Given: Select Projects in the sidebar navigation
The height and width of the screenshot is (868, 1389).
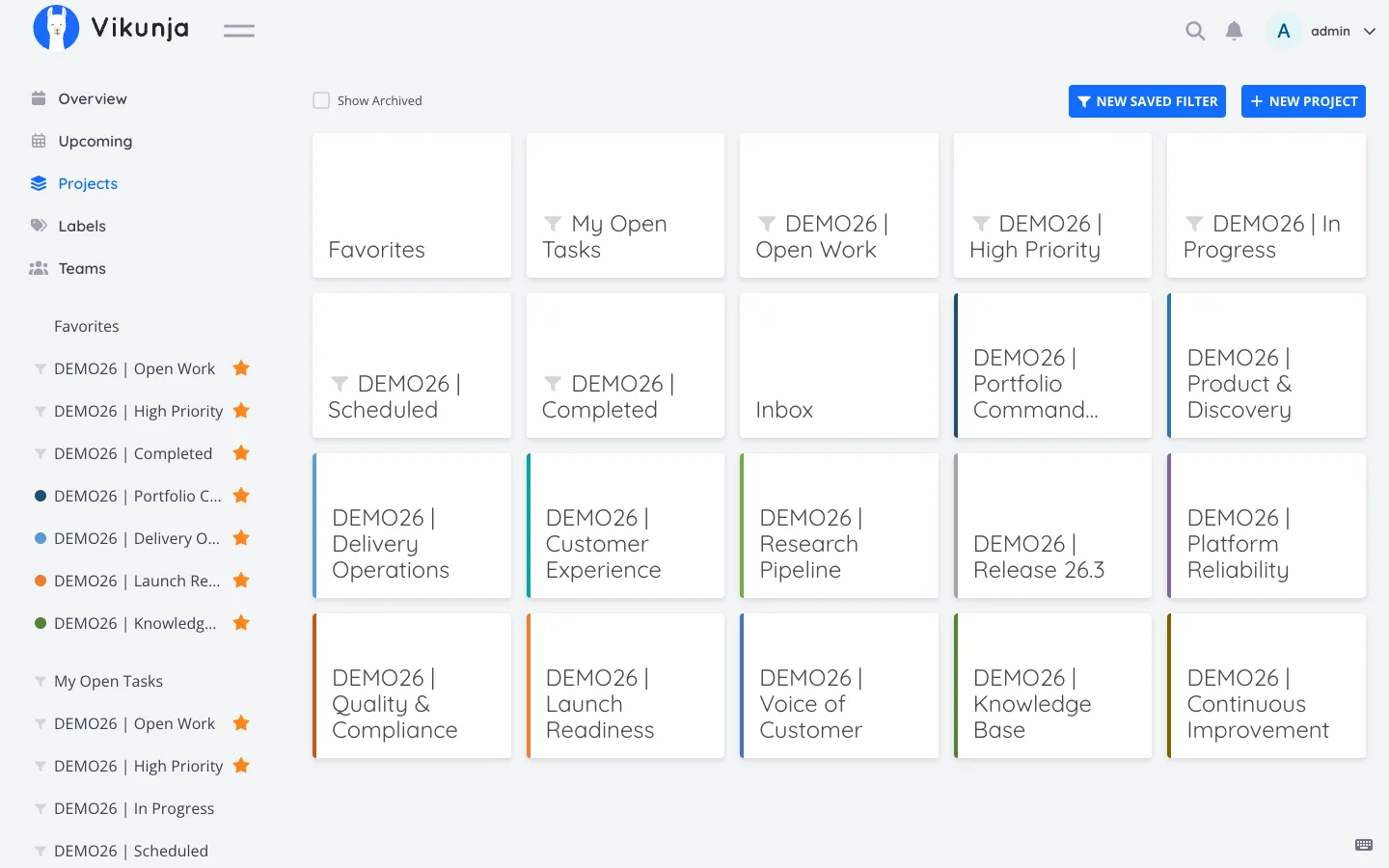Looking at the screenshot, I should point(88,183).
